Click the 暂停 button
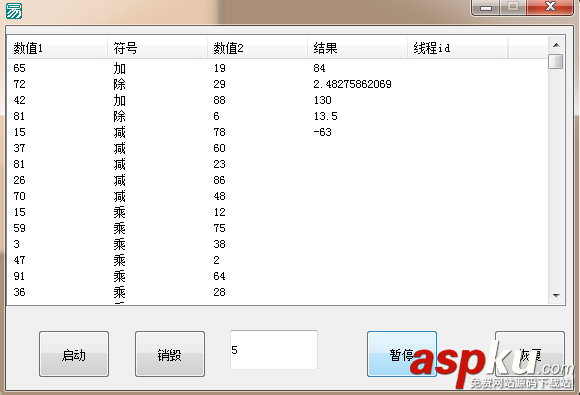This screenshot has width=580, height=395. 402,354
